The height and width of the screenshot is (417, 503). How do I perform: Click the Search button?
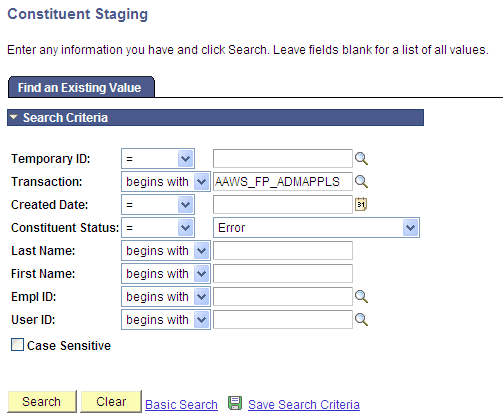pyautogui.click(x=42, y=401)
